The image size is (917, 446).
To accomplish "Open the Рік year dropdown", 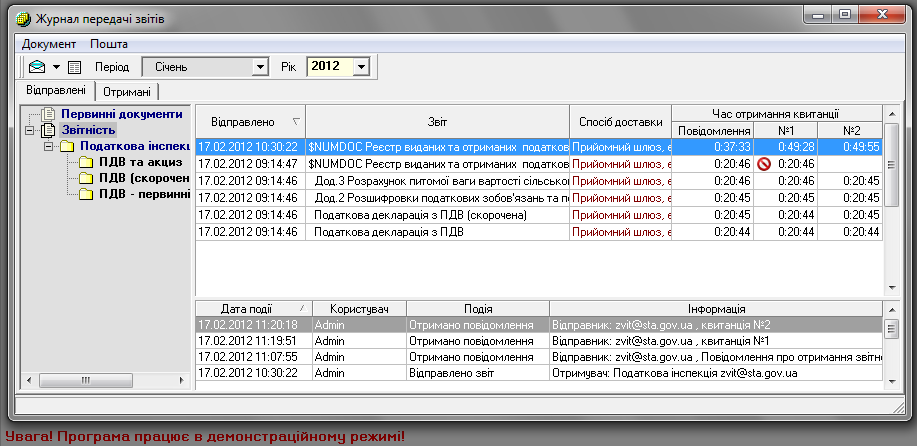I will [361, 67].
